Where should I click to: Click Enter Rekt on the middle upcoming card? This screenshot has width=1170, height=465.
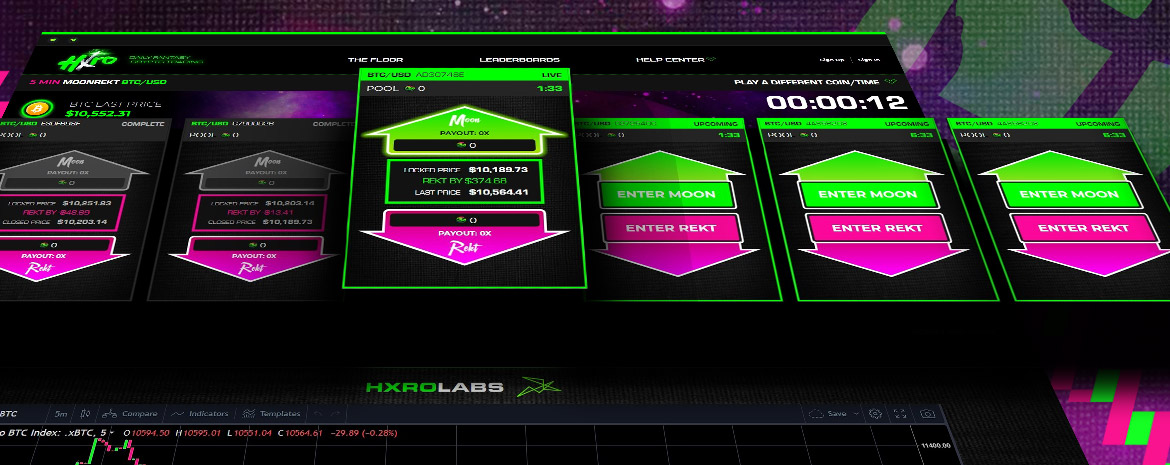tap(877, 228)
